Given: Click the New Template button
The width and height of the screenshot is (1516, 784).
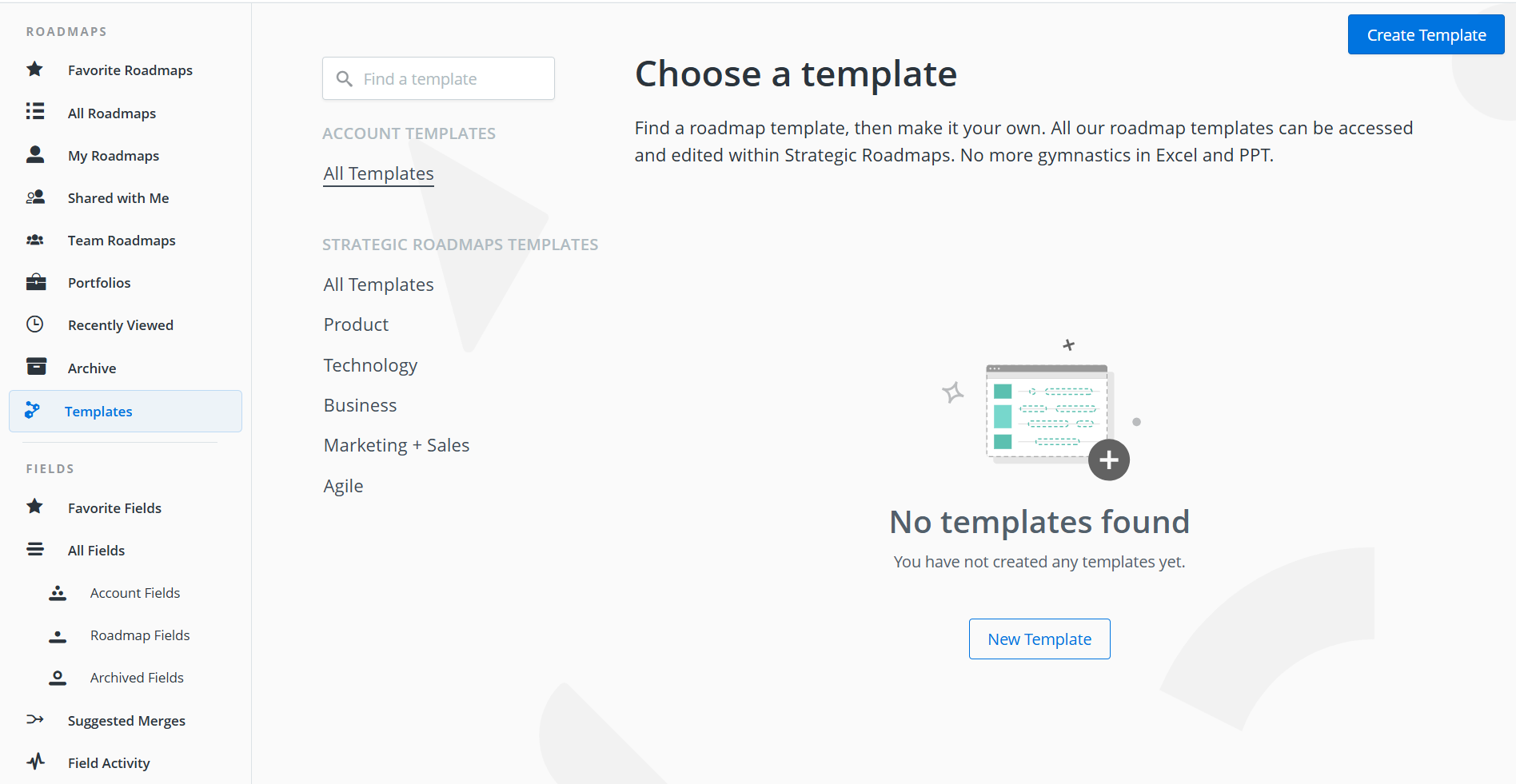Looking at the screenshot, I should point(1039,639).
